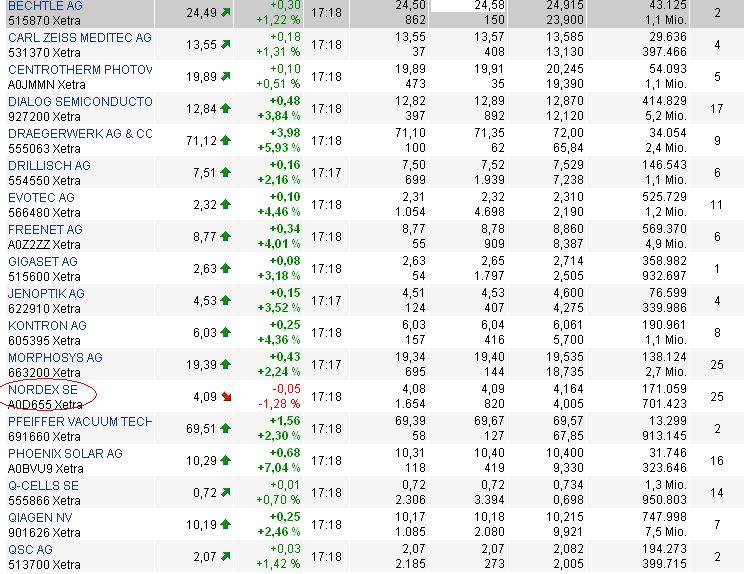Open PFEIFFER VACUUM TECH link
Image resolution: width=745 pixels, height=574 pixels.
coord(80,422)
